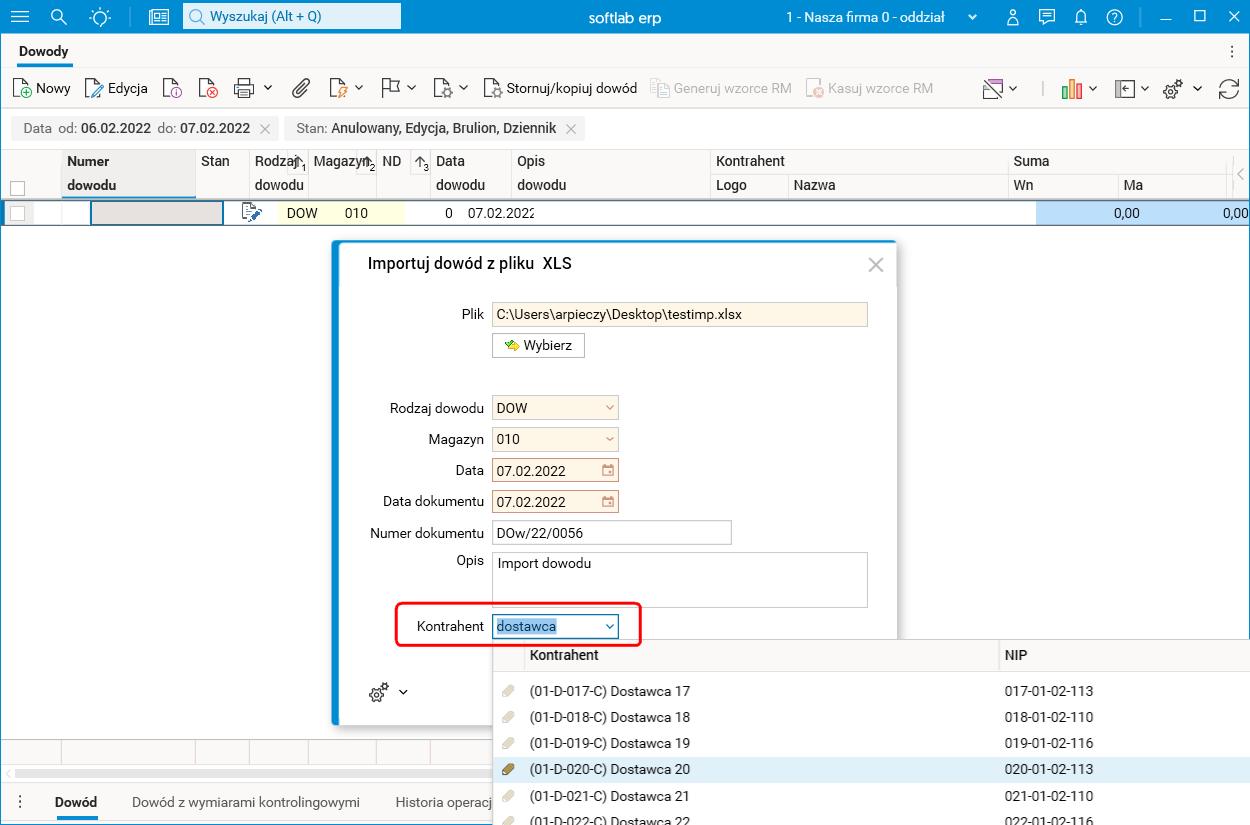Click the gears settings icon in toolbar
1250x825 pixels.
[x=1174, y=89]
